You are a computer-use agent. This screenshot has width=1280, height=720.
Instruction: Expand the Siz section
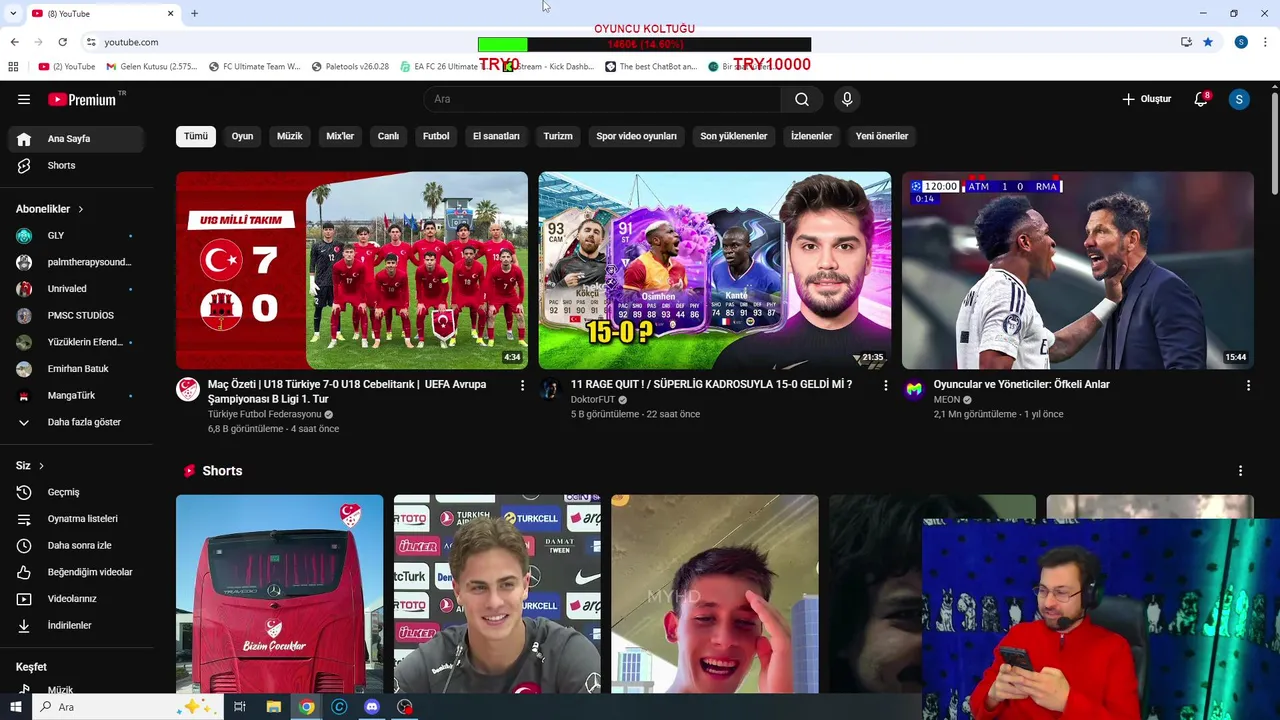30,466
